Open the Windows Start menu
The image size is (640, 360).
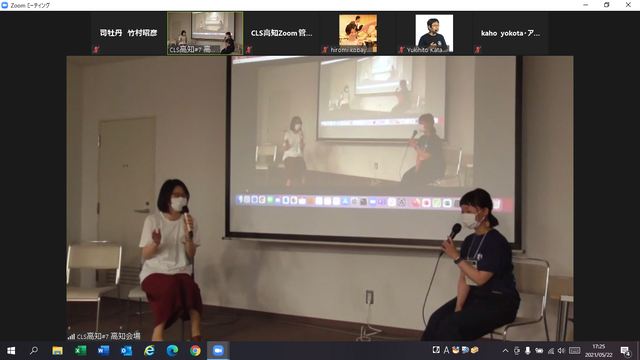click(x=11, y=351)
